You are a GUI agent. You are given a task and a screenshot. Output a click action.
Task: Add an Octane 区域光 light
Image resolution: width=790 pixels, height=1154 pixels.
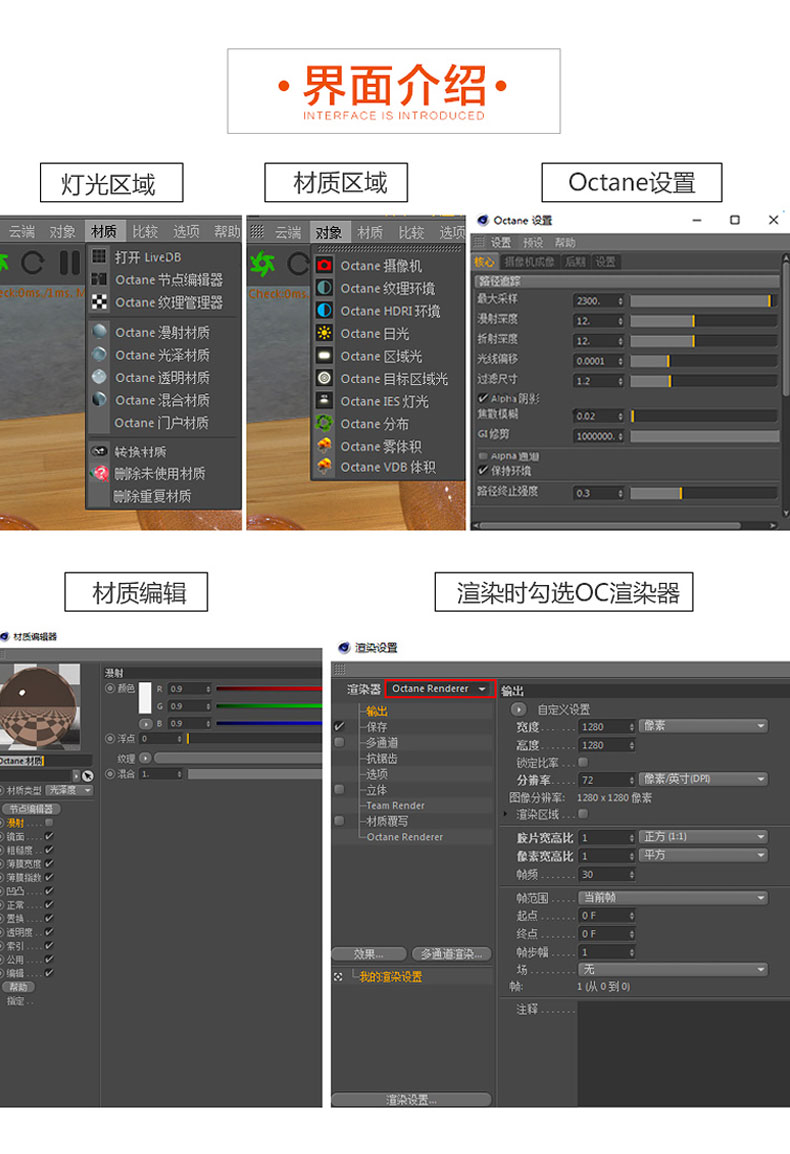[381, 356]
